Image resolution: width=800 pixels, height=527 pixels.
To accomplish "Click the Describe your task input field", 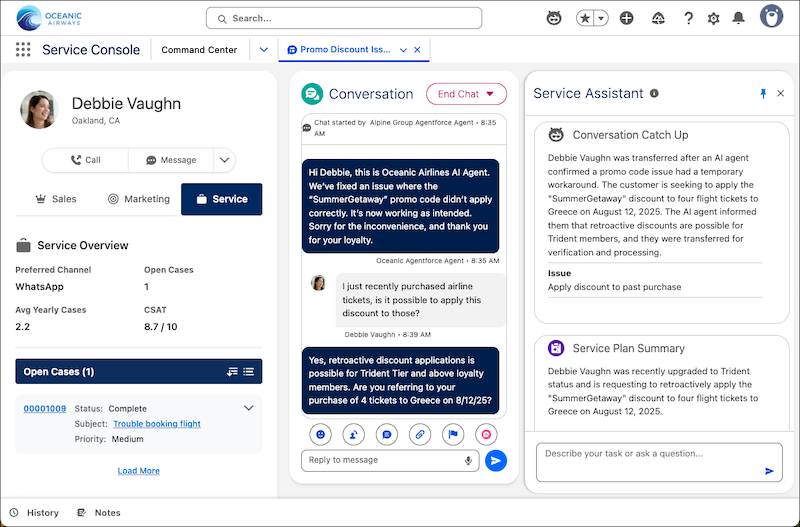I will pyautogui.click(x=659, y=462).
